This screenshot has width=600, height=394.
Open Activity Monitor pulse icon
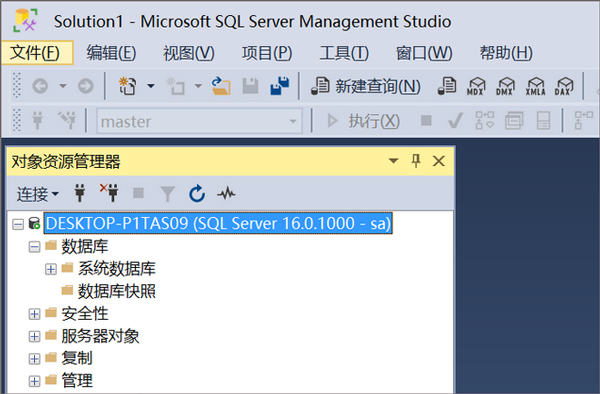(x=226, y=194)
